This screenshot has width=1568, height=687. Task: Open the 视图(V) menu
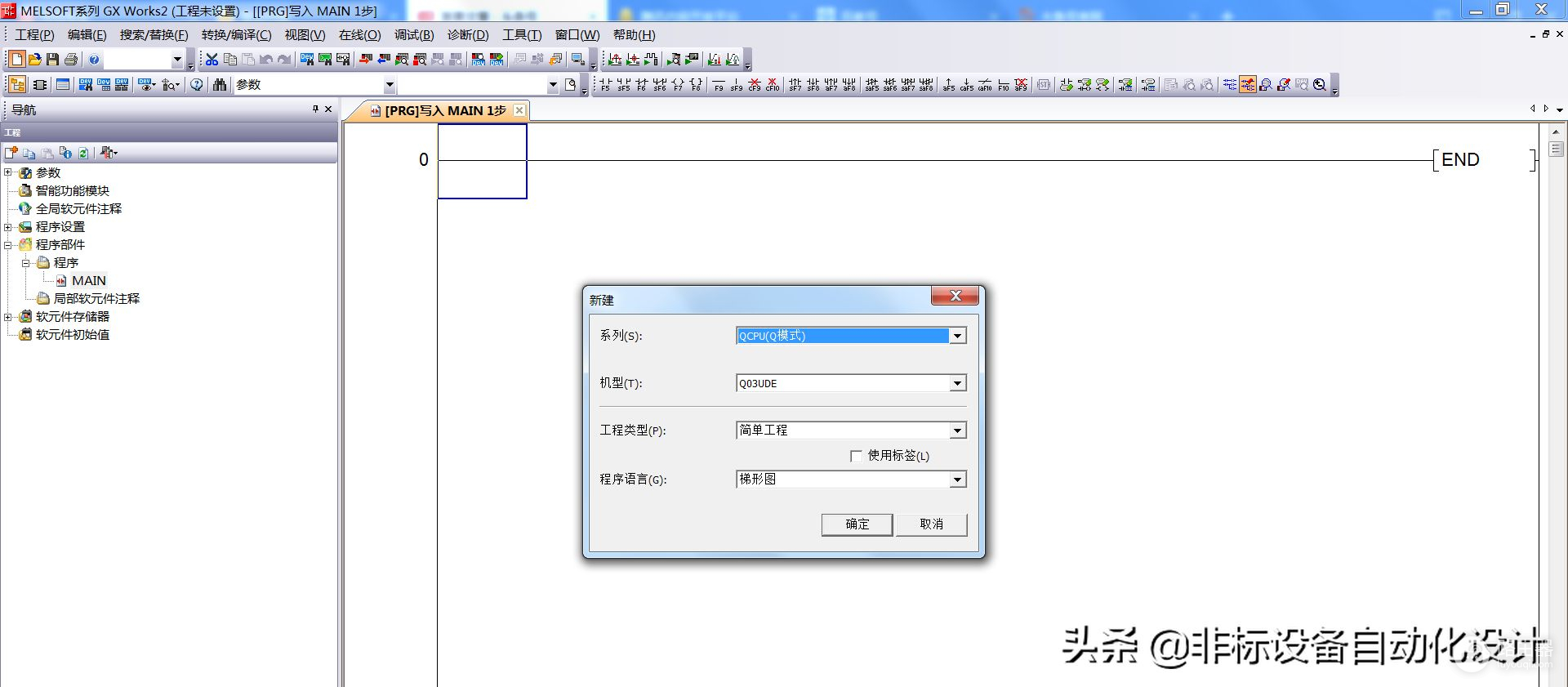[x=305, y=34]
